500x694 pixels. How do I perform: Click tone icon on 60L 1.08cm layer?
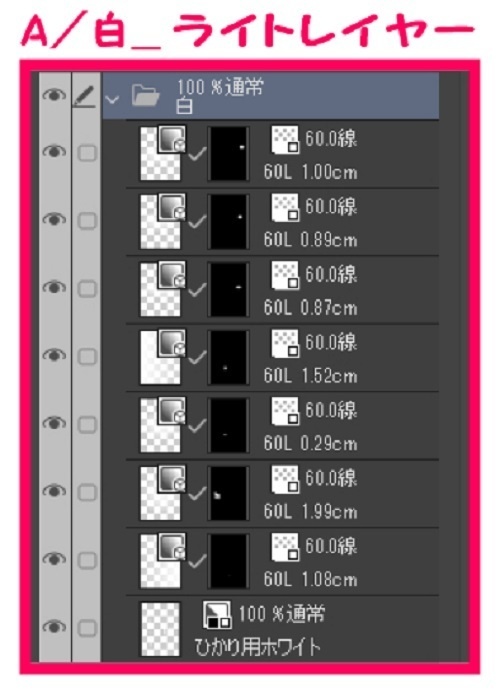pyautogui.click(x=285, y=547)
